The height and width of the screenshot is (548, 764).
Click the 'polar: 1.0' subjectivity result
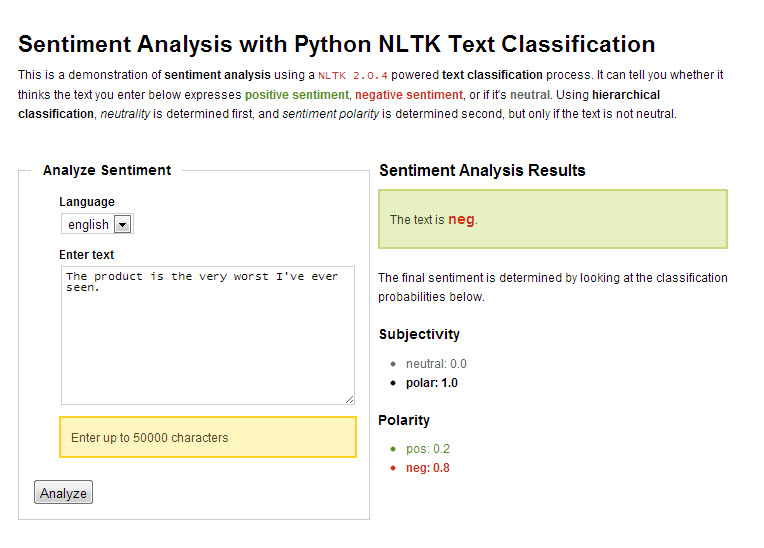(x=432, y=383)
